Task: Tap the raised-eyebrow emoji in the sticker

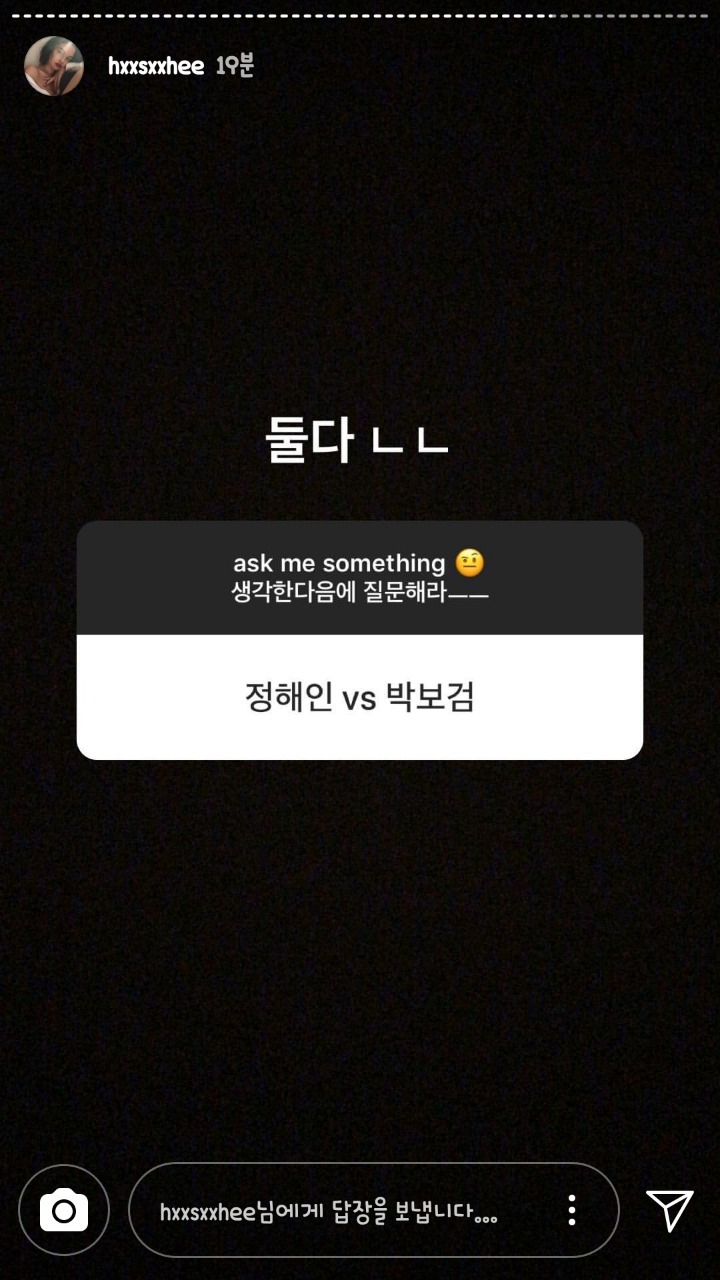Action: 469,563
